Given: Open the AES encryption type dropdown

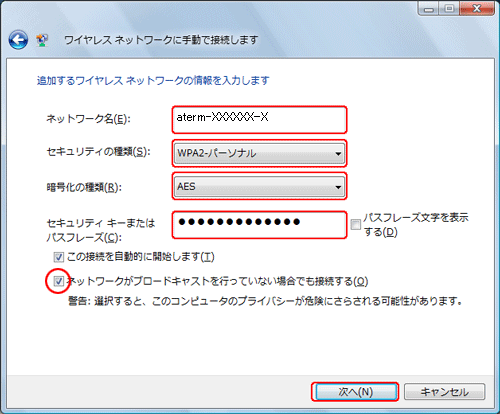Looking at the screenshot, I should coord(259,187).
